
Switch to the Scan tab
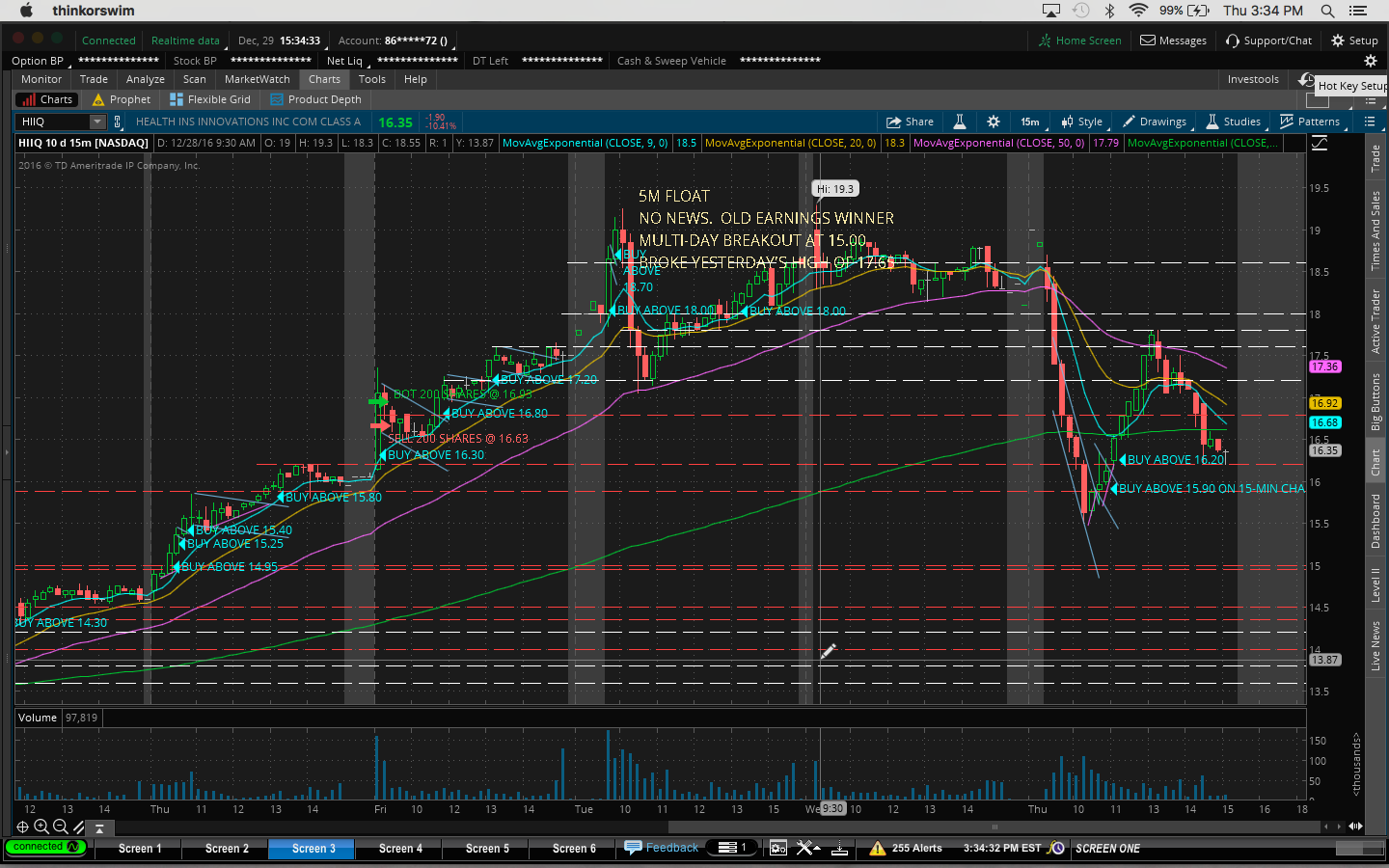195,79
